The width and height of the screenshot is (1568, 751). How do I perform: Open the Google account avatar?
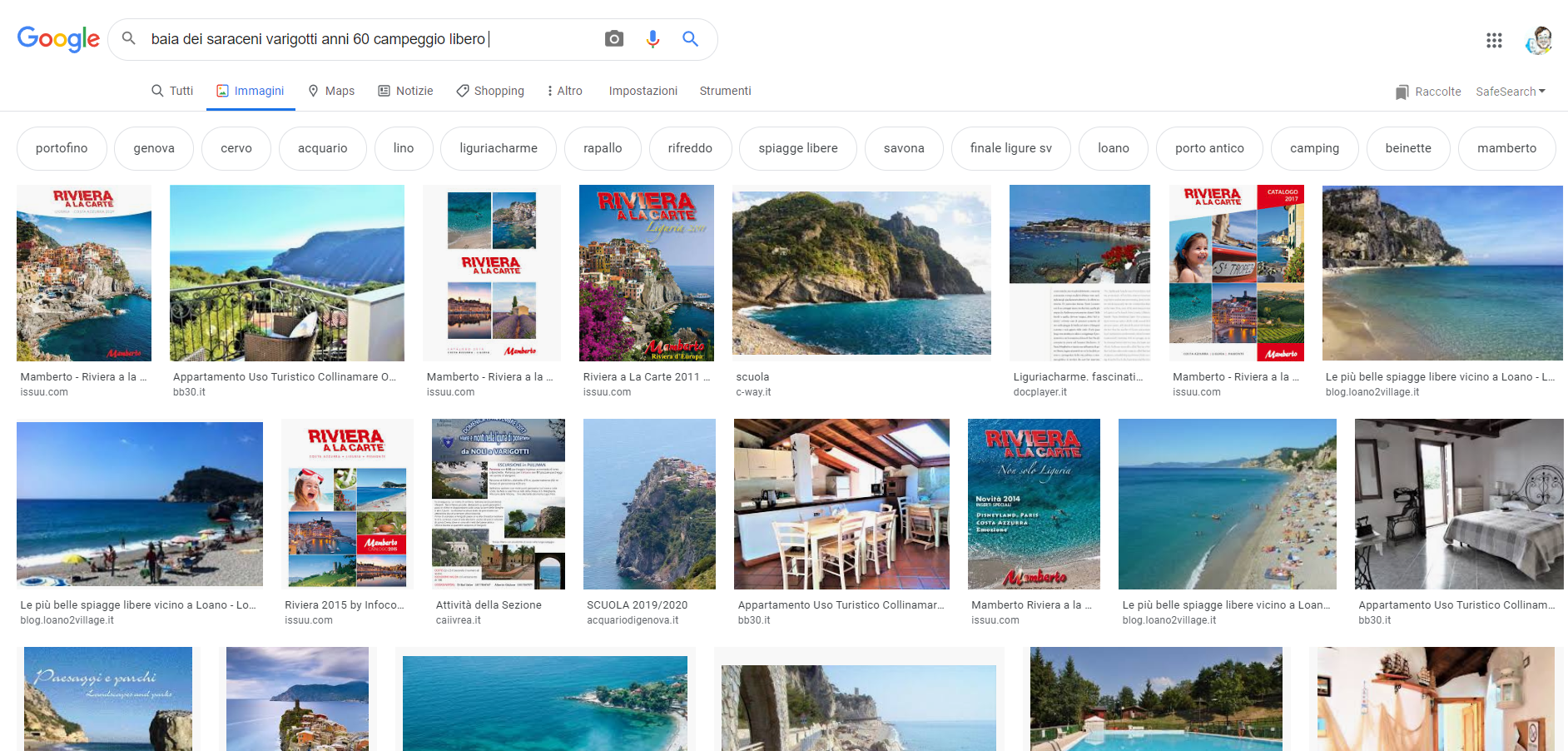click(1539, 40)
